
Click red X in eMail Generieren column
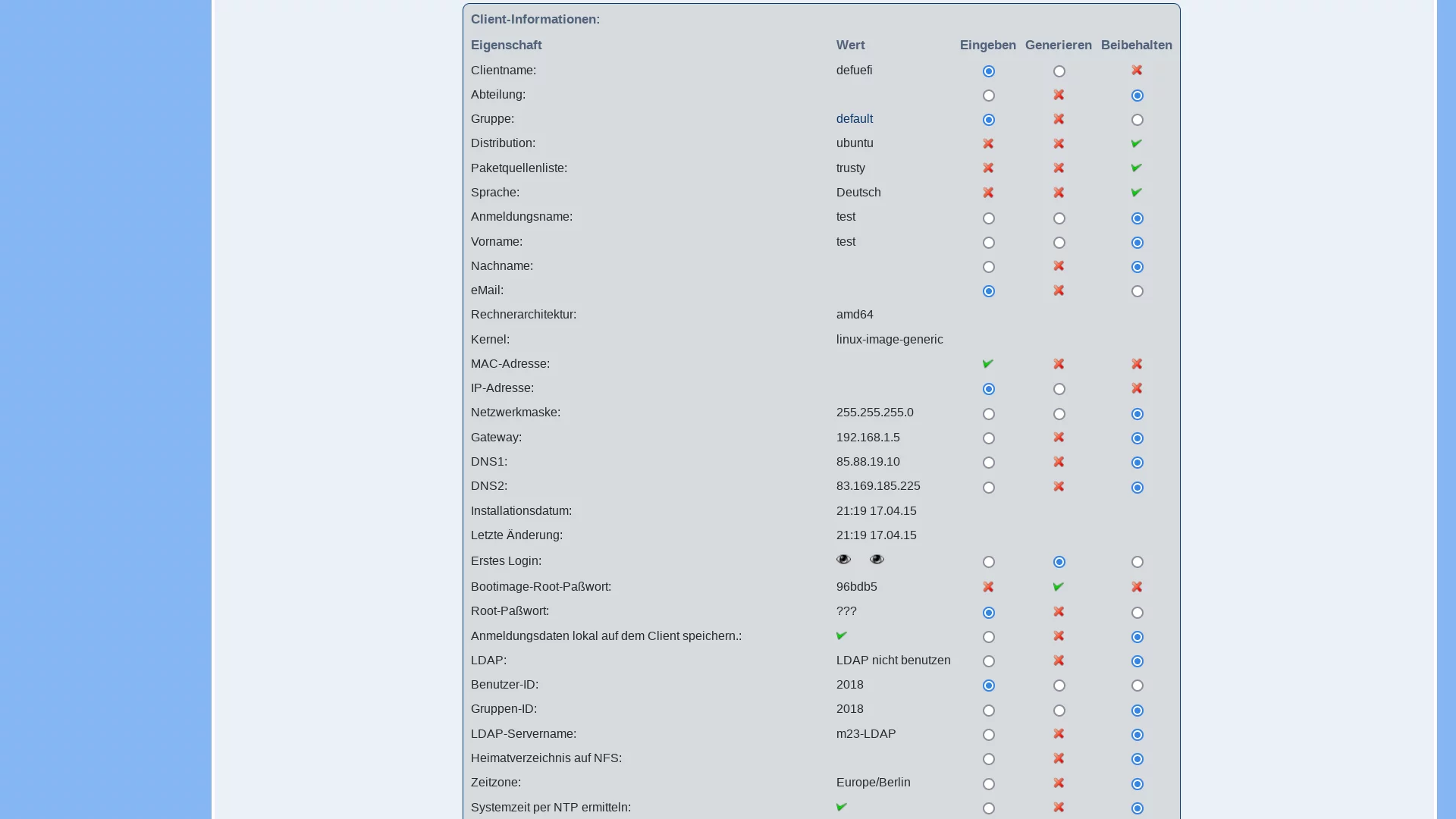tap(1059, 290)
